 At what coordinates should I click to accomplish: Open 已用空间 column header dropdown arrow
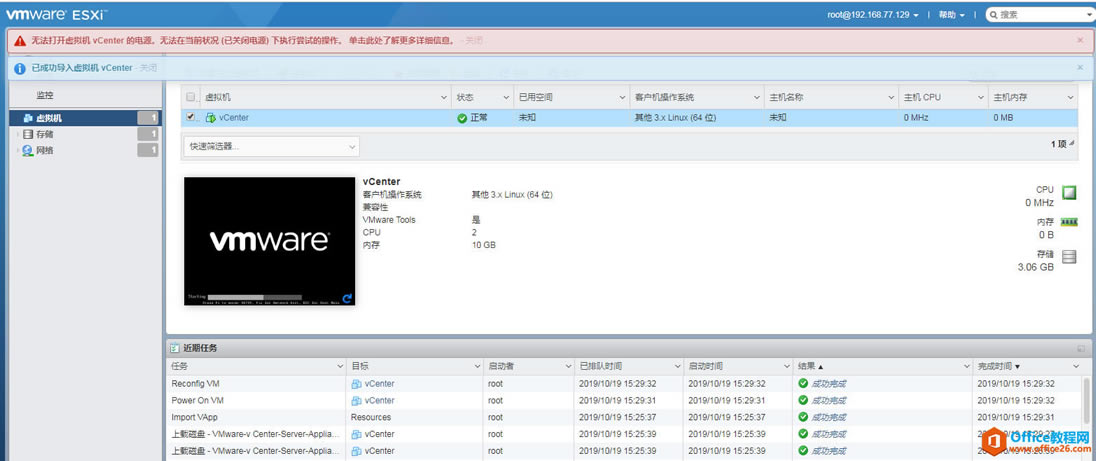[623, 98]
